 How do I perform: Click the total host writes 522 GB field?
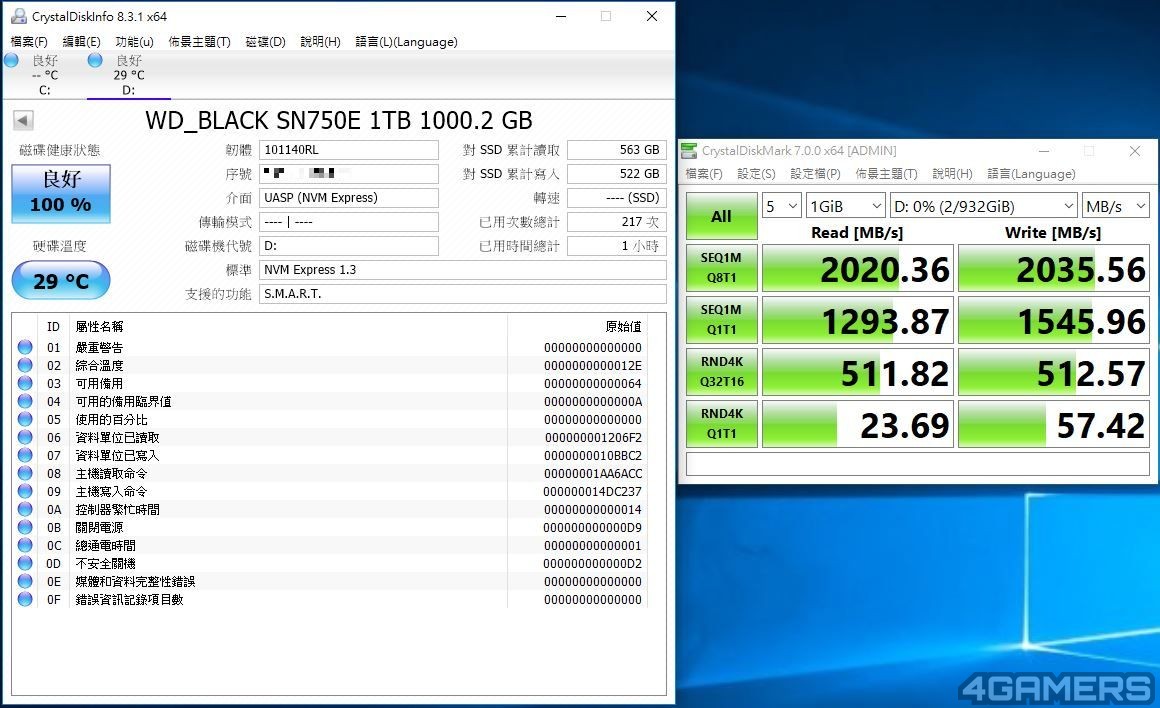(x=616, y=173)
